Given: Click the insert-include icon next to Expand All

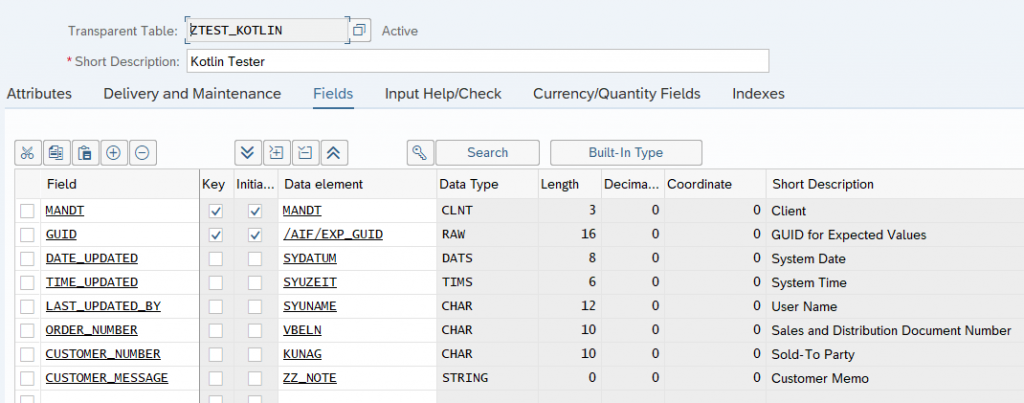Looking at the screenshot, I should [276, 153].
